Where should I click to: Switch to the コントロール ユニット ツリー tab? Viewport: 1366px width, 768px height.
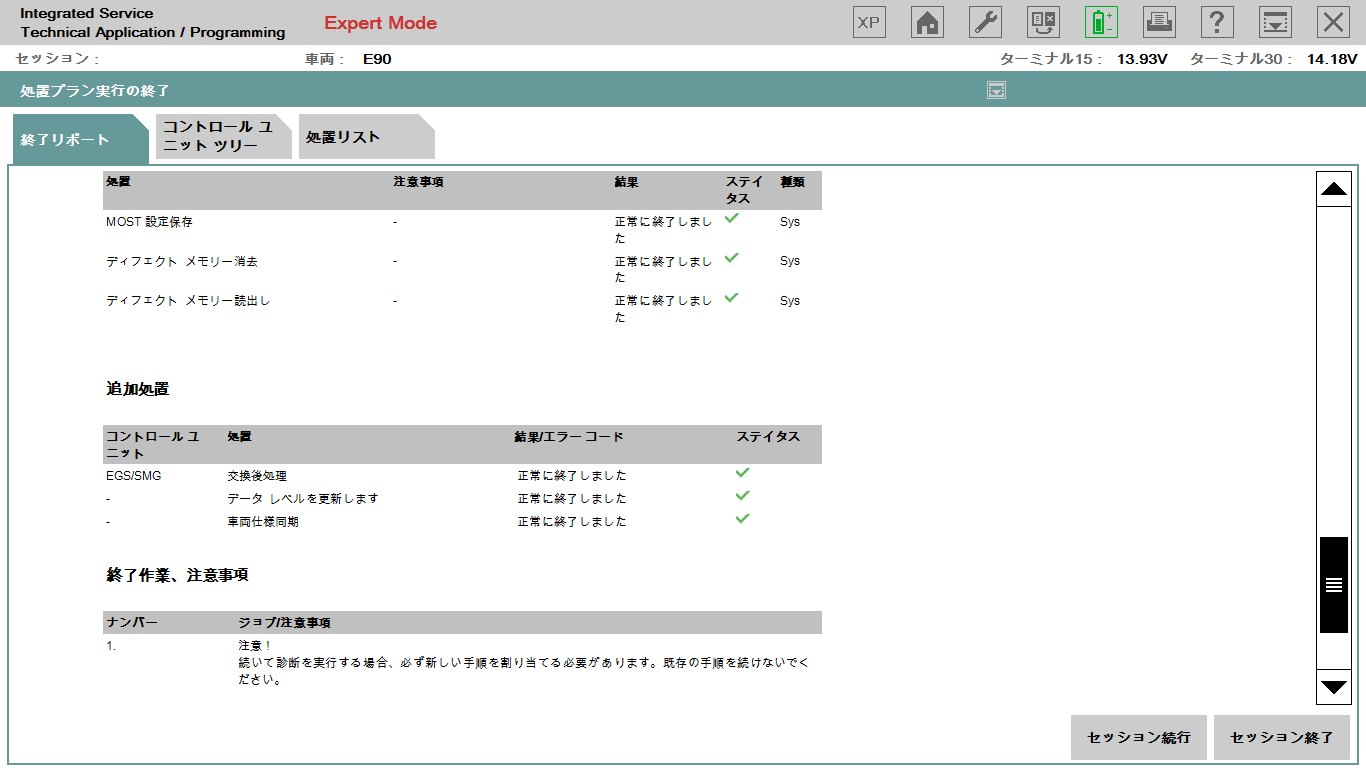pos(218,137)
